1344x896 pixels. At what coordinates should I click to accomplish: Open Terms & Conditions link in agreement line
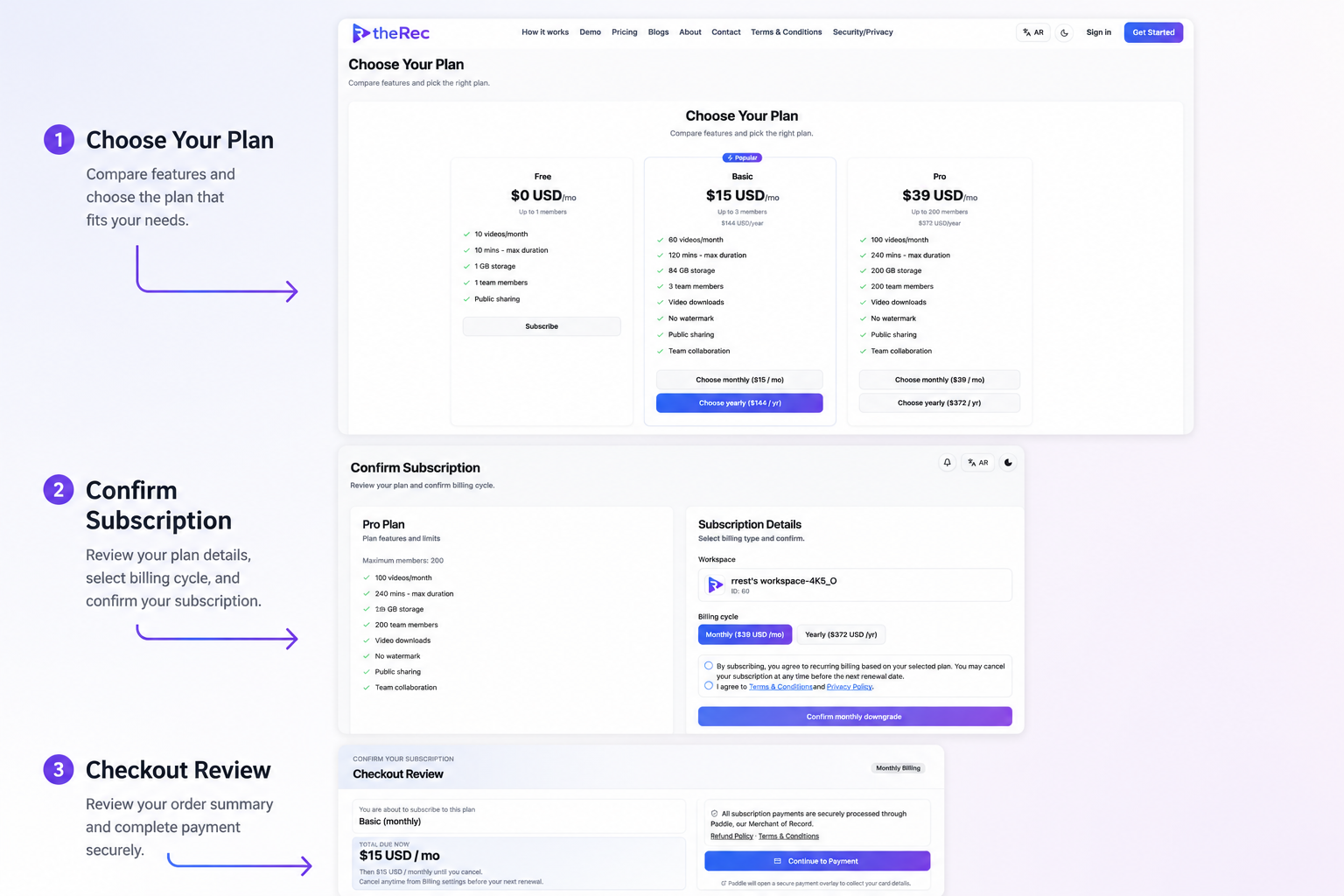(x=780, y=687)
